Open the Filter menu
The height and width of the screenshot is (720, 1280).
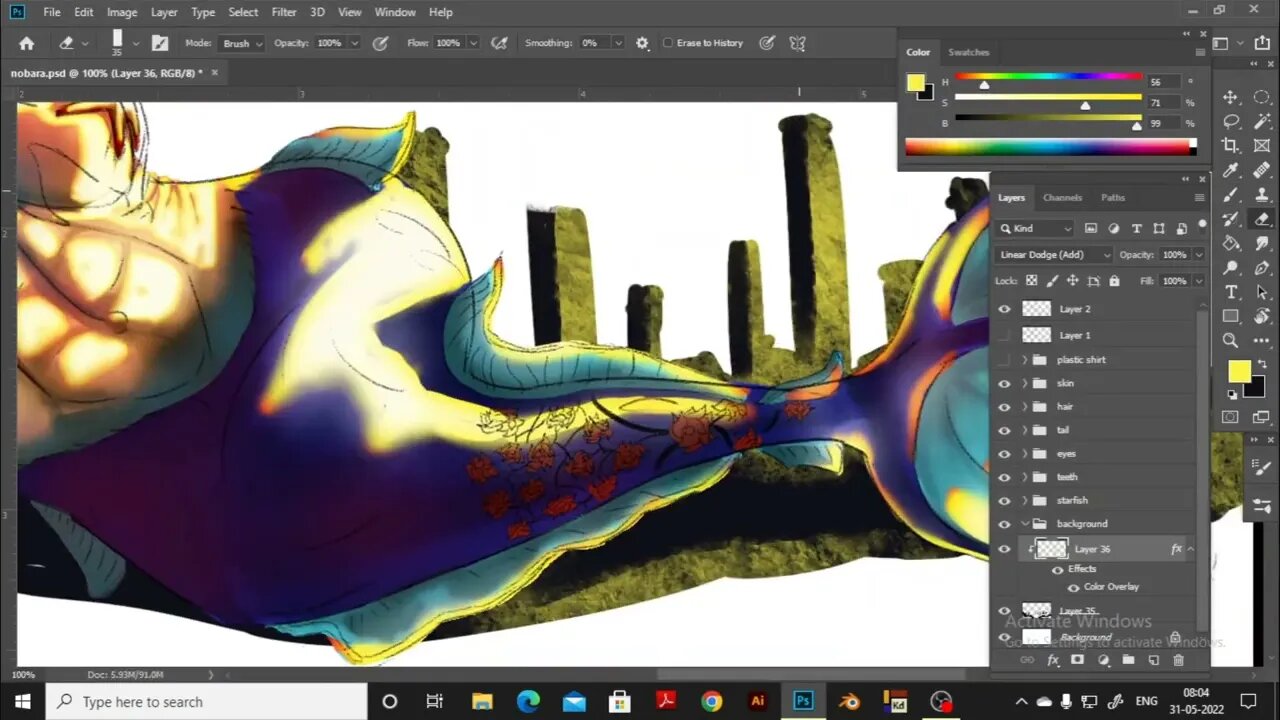(x=284, y=12)
